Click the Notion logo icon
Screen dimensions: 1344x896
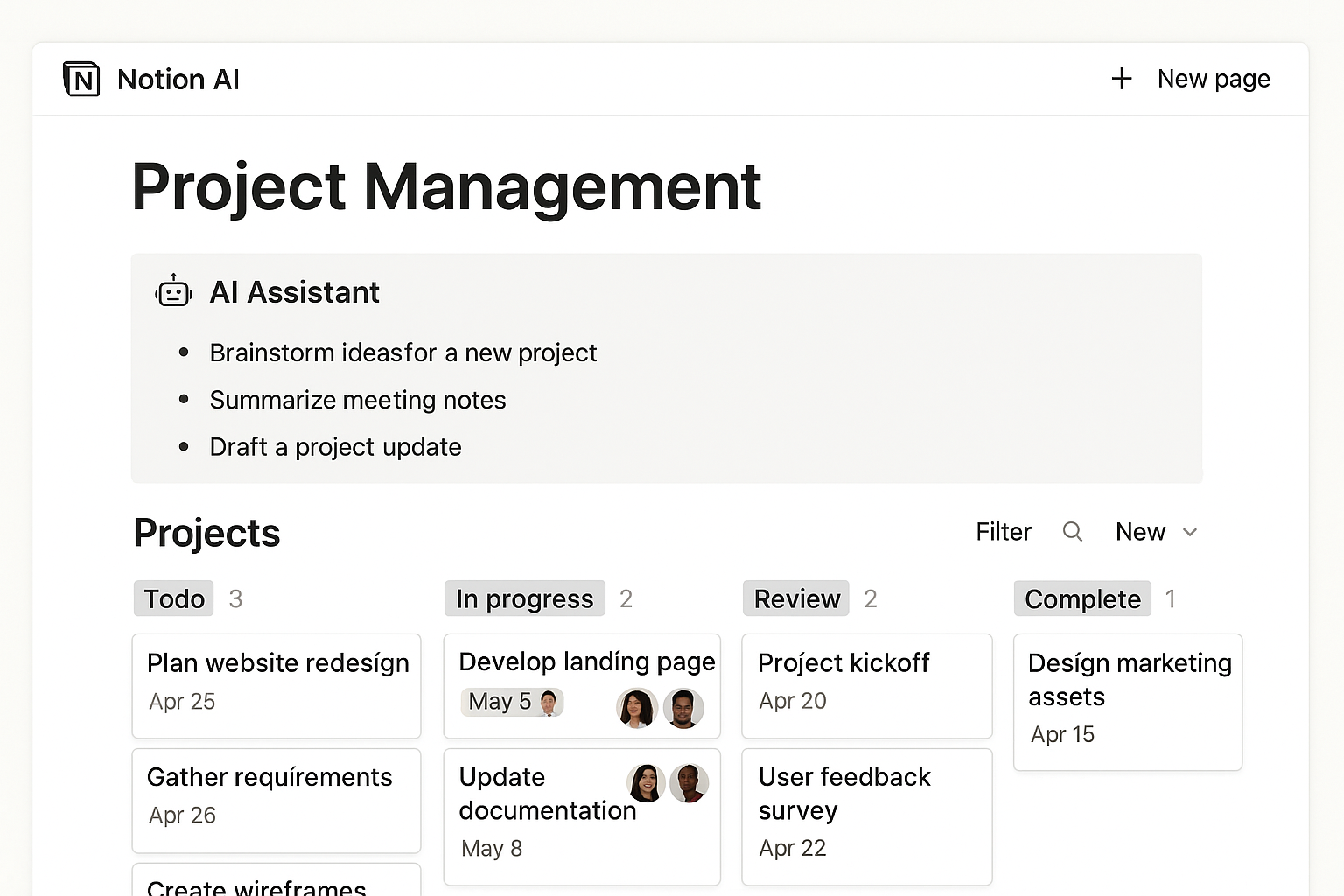[x=81, y=80]
